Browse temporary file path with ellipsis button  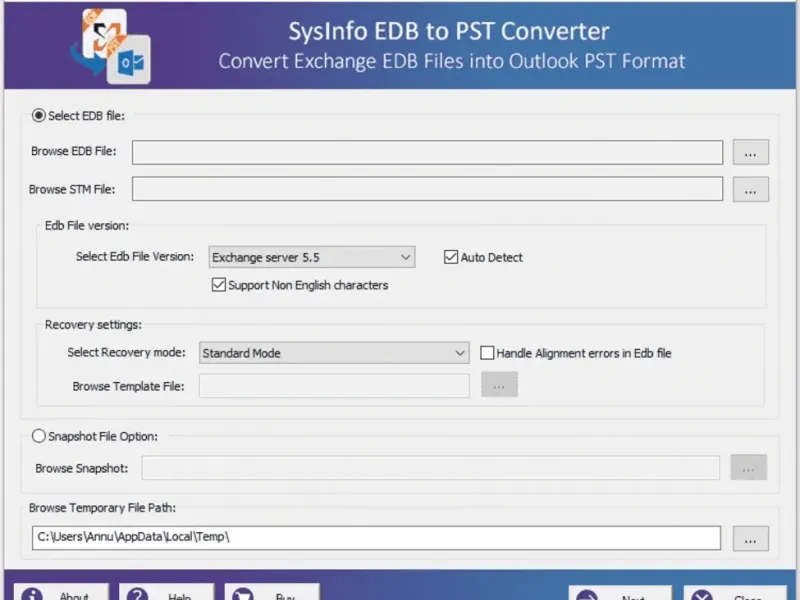click(751, 539)
